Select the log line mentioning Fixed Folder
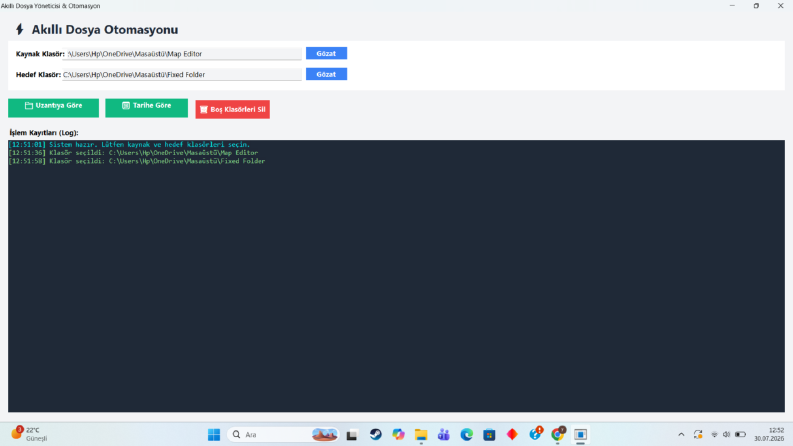The image size is (793, 446). tap(137, 161)
